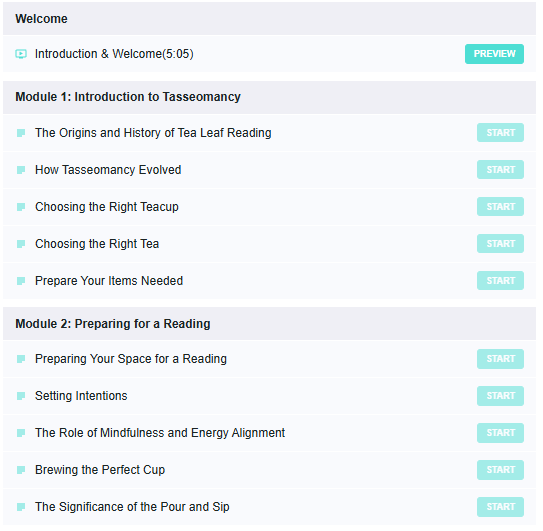Image resolution: width=543 pixels, height=531 pixels.
Task: Click lesson icon beside Significance of Pour and Sip
Action: coord(21,507)
